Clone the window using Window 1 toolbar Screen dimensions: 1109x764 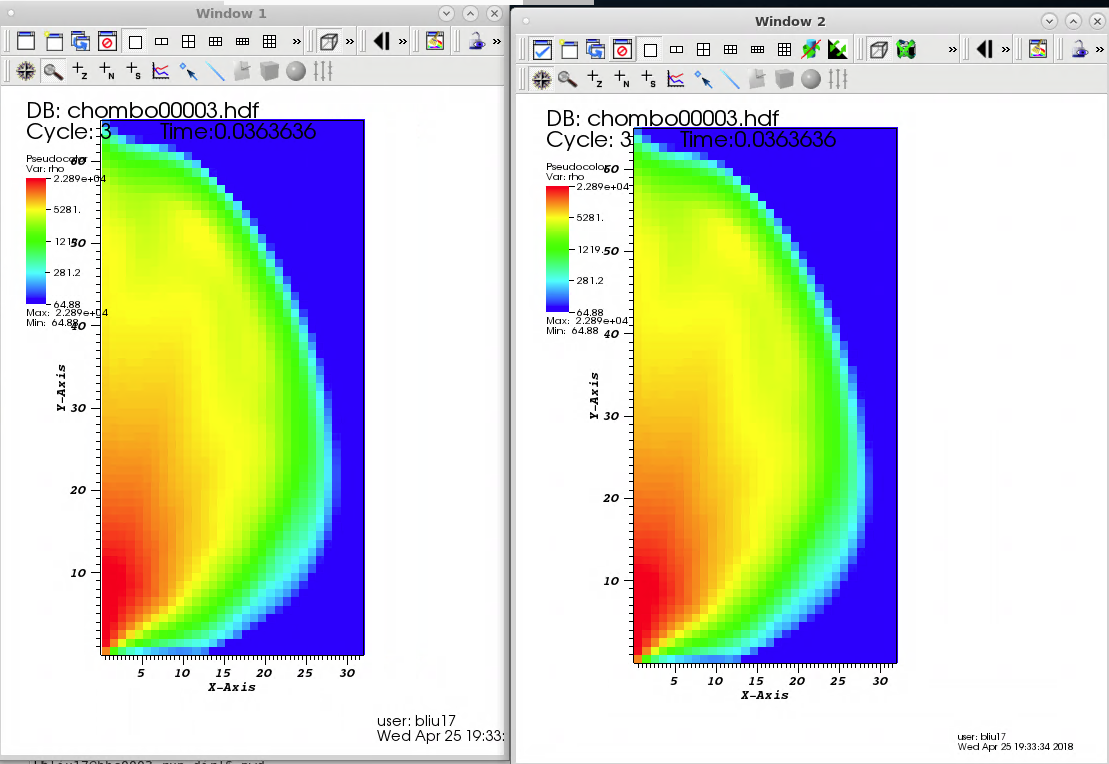81,41
